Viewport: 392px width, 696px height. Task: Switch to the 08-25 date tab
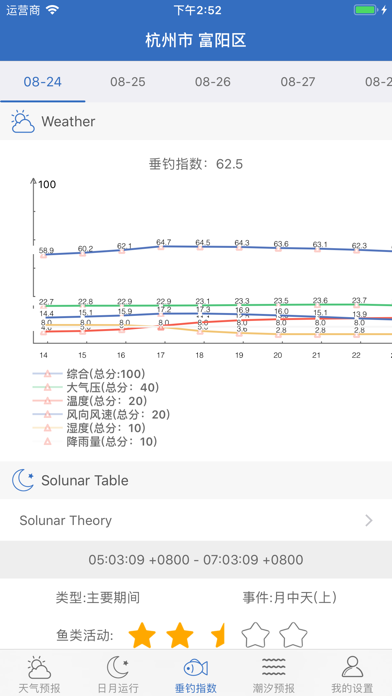pos(128,82)
